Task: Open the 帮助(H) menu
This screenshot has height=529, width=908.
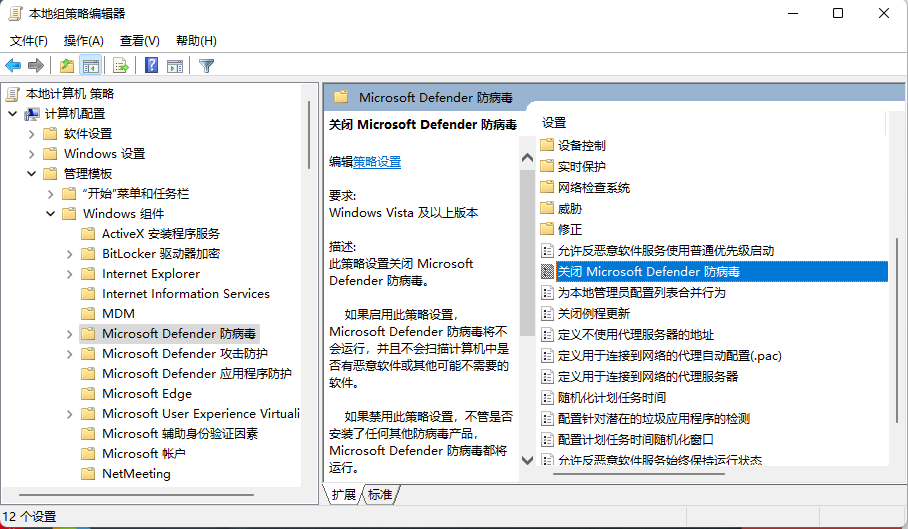Action: point(196,41)
